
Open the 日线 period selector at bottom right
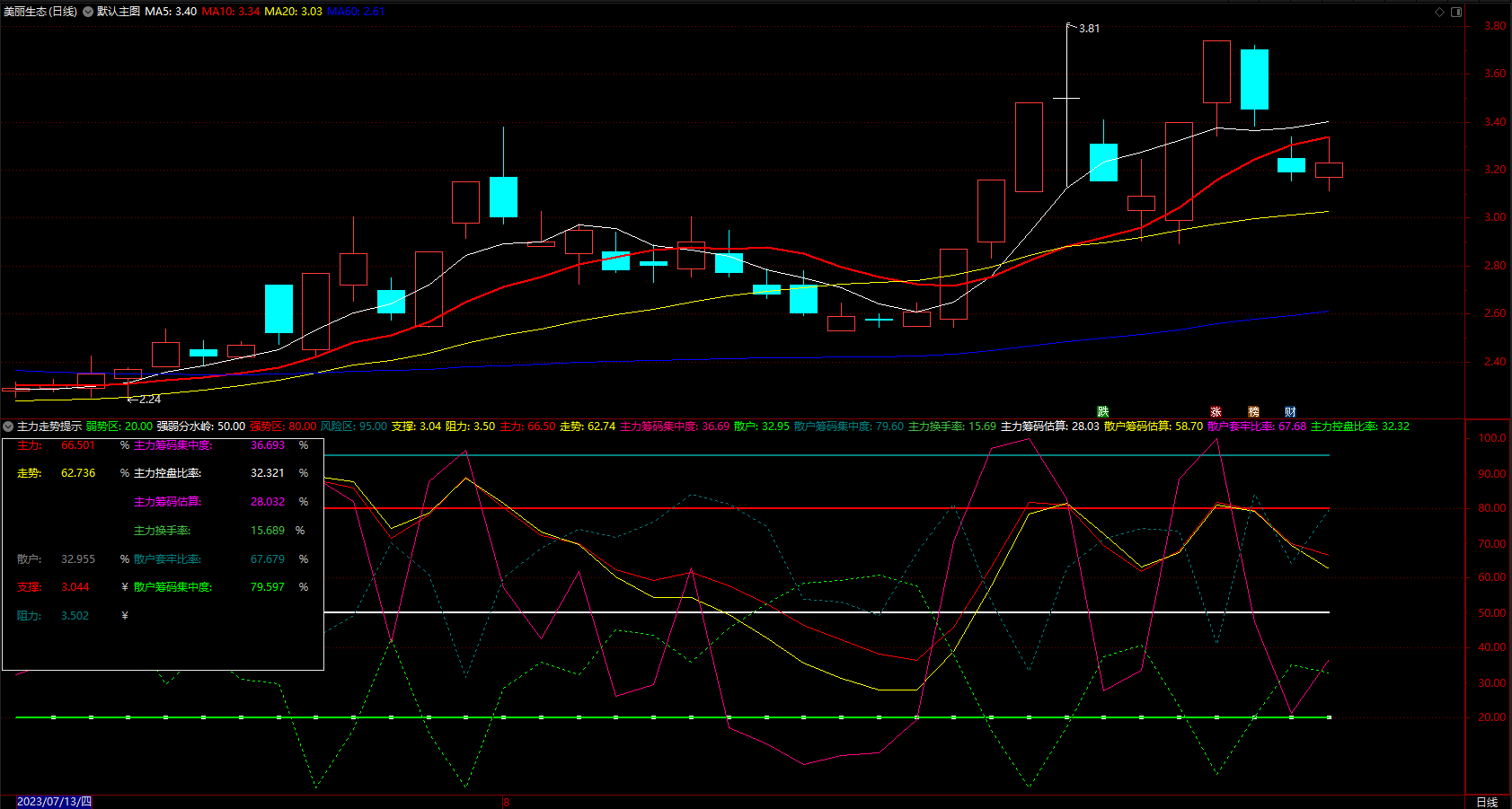tap(1487, 802)
